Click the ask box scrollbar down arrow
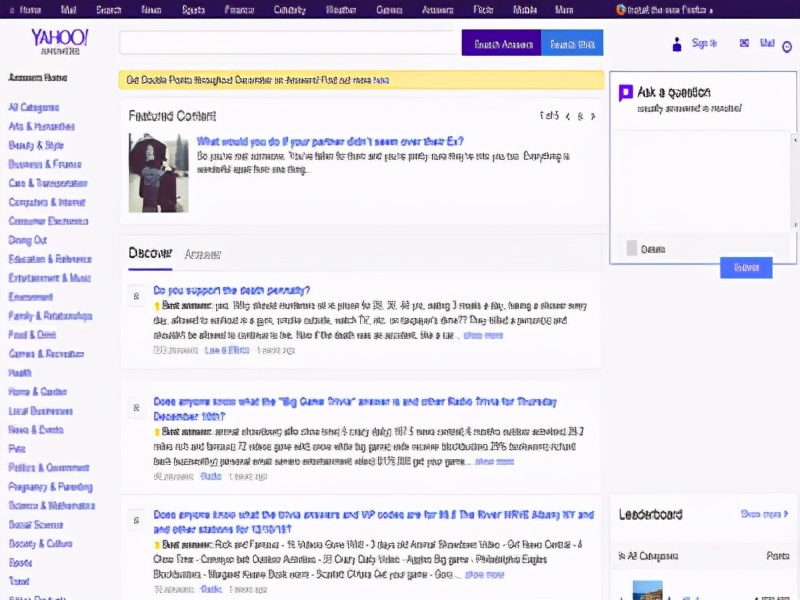Viewport: 800px width, 600px height. pos(794,224)
